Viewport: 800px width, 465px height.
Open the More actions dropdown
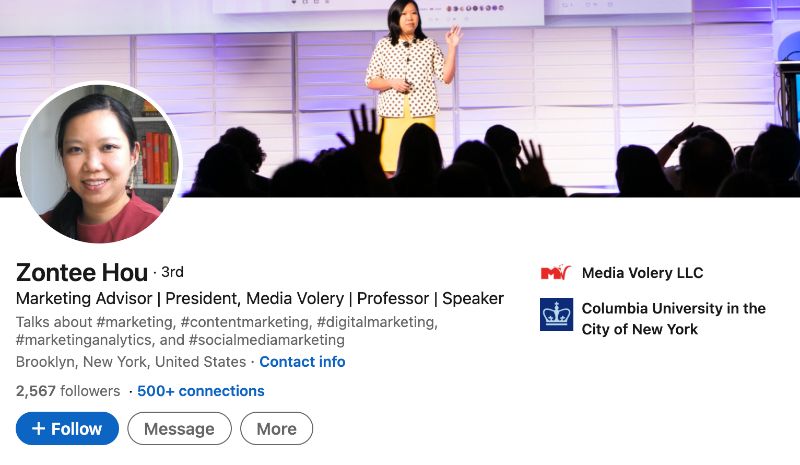coord(276,429)
